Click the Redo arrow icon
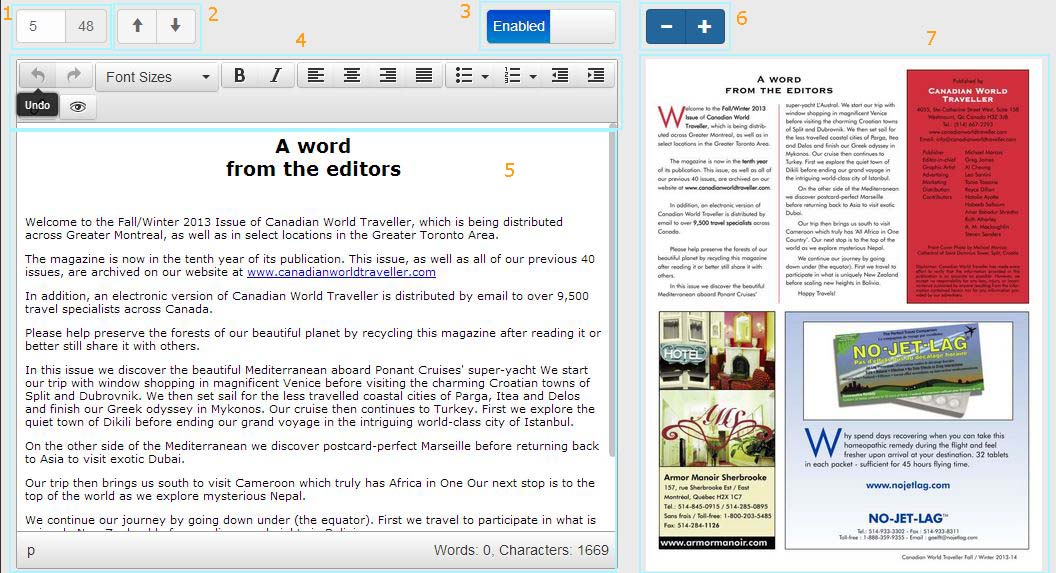1056x573 pixels. (x=74, y=75)
